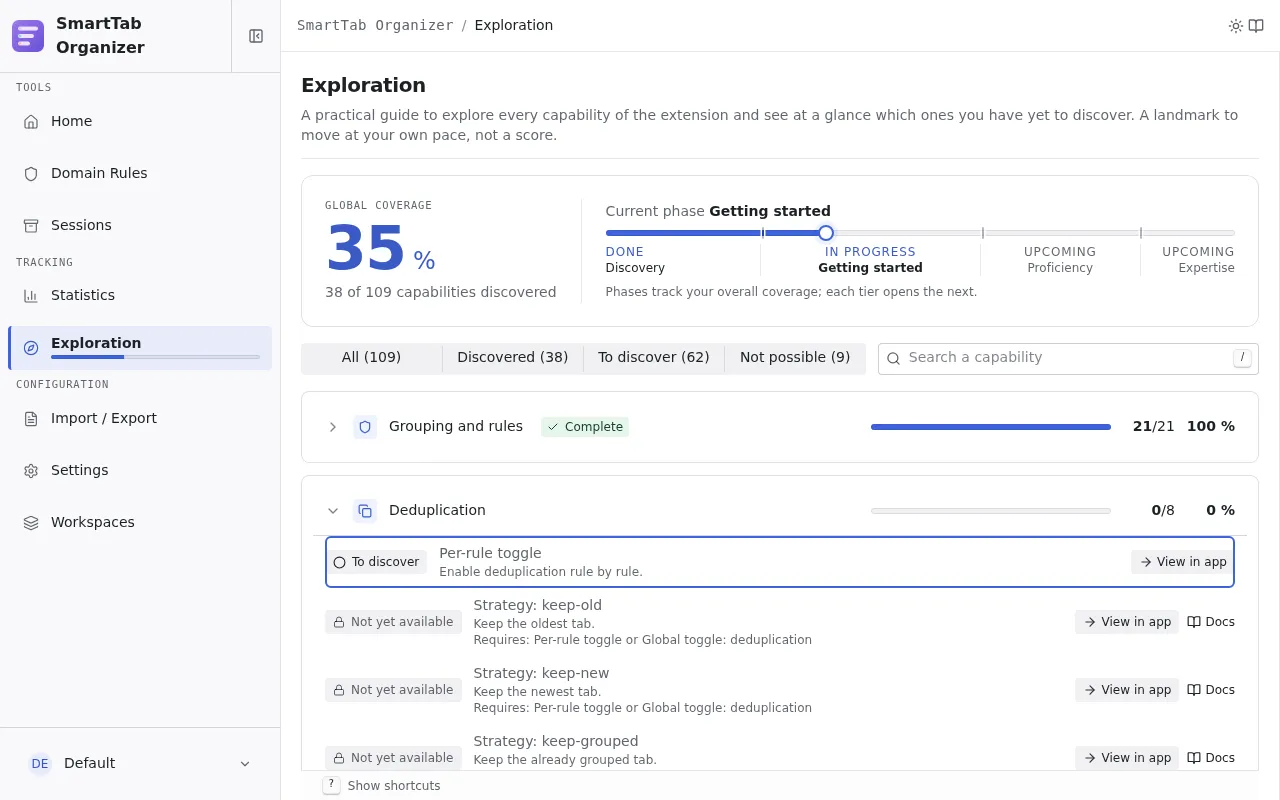View Strategy: keep-old in app
The height and width of the screenshot is (800, 1280).
pos(1127,622)
